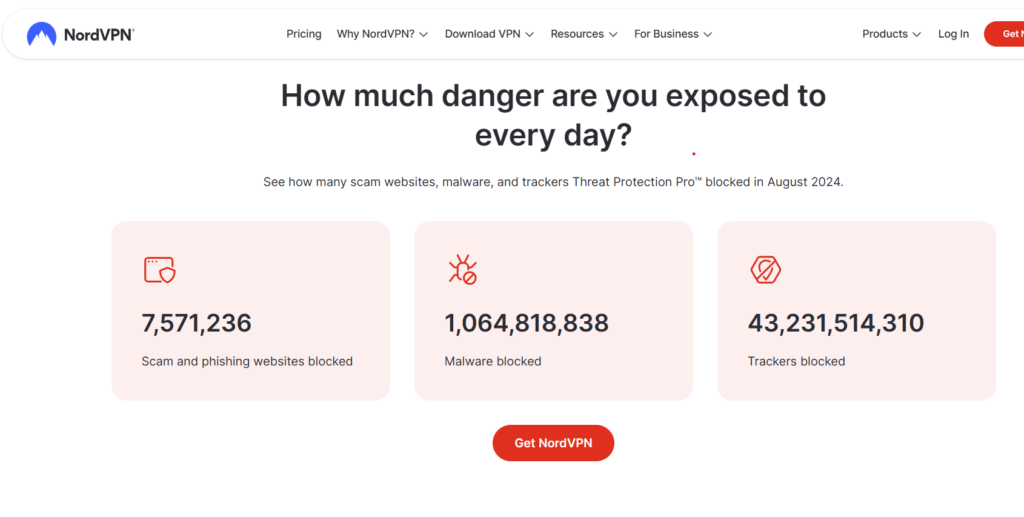Screen dimensions: 1024x517
Task: Click the partially visible red header Get button
Action: point(1004,34)
